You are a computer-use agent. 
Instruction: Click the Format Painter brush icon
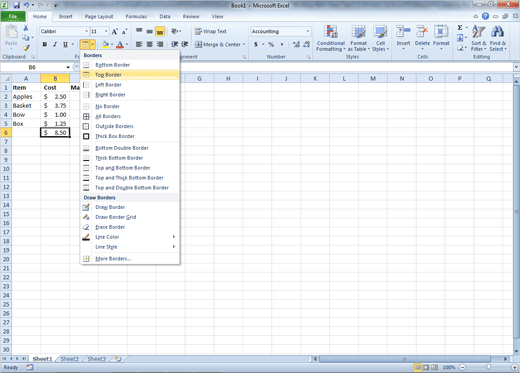(x=26, y=47)
